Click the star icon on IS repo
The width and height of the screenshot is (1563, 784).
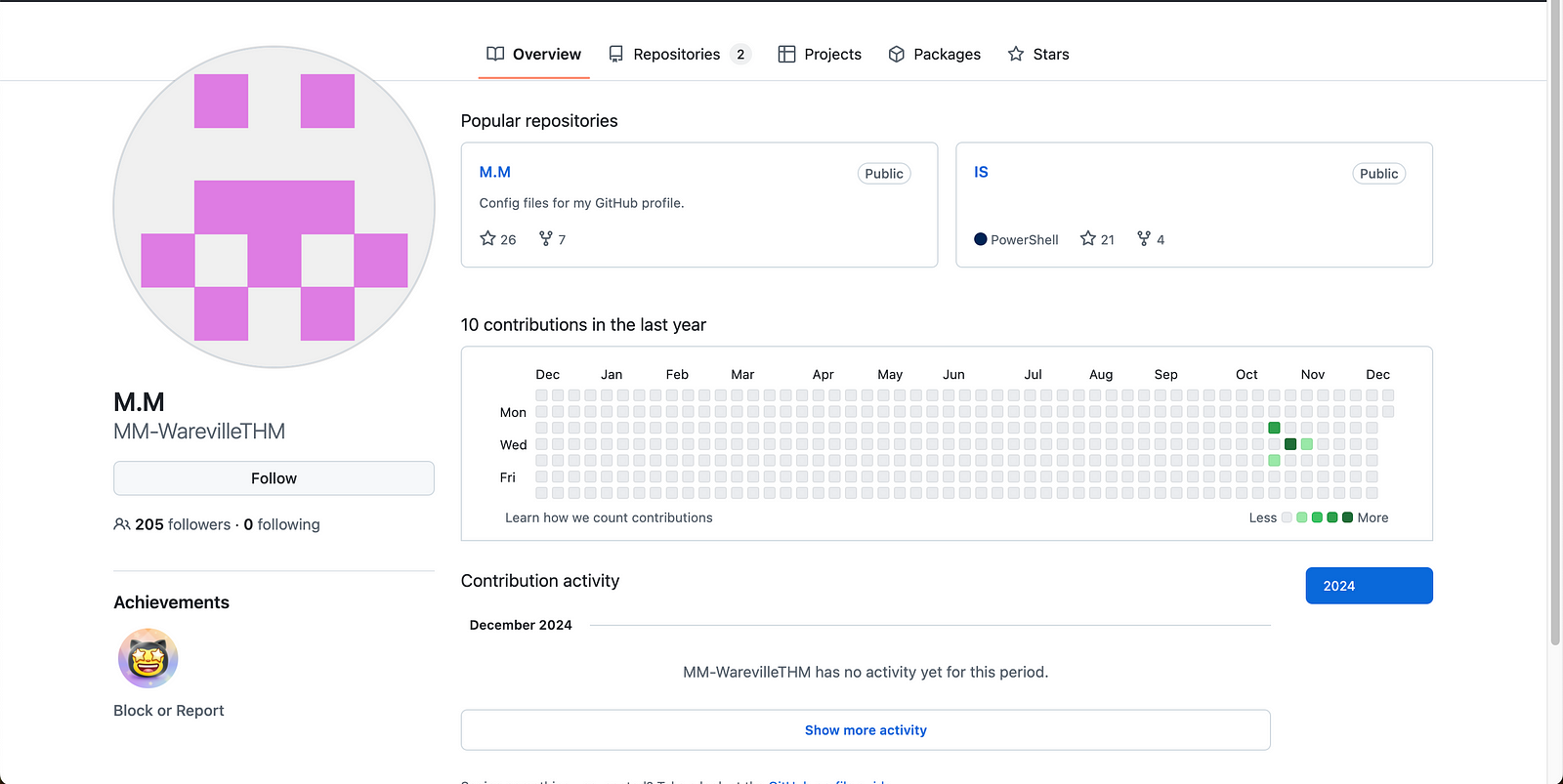[1087, 238]
